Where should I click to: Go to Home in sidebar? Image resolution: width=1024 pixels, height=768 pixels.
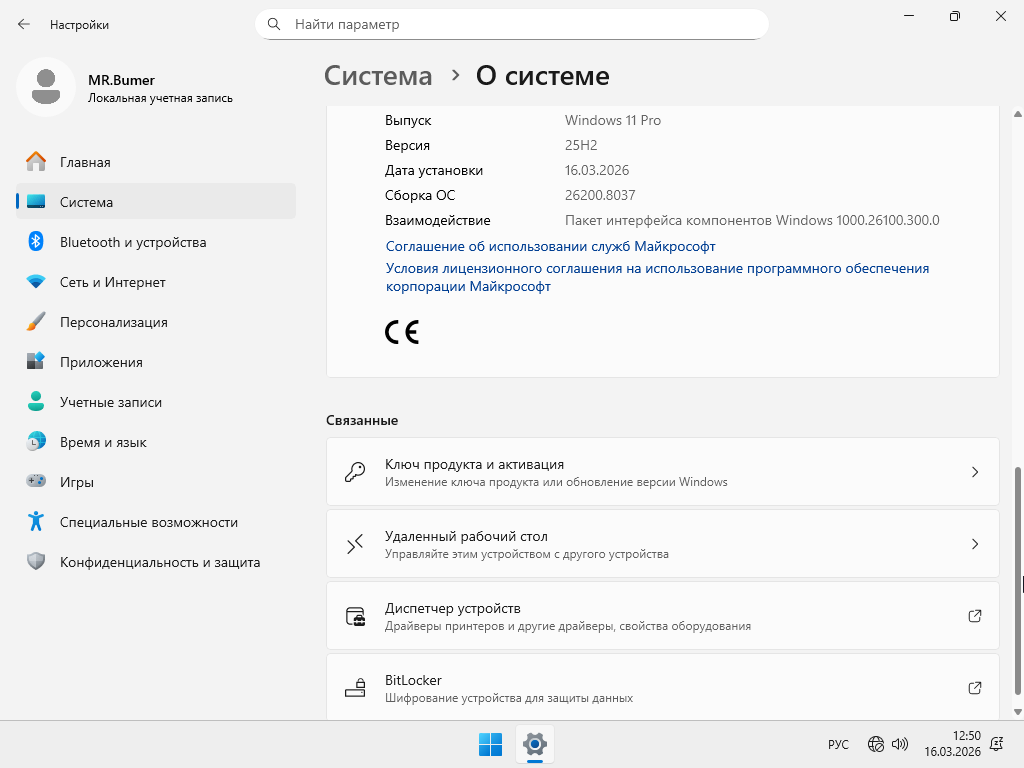[85, 162]
